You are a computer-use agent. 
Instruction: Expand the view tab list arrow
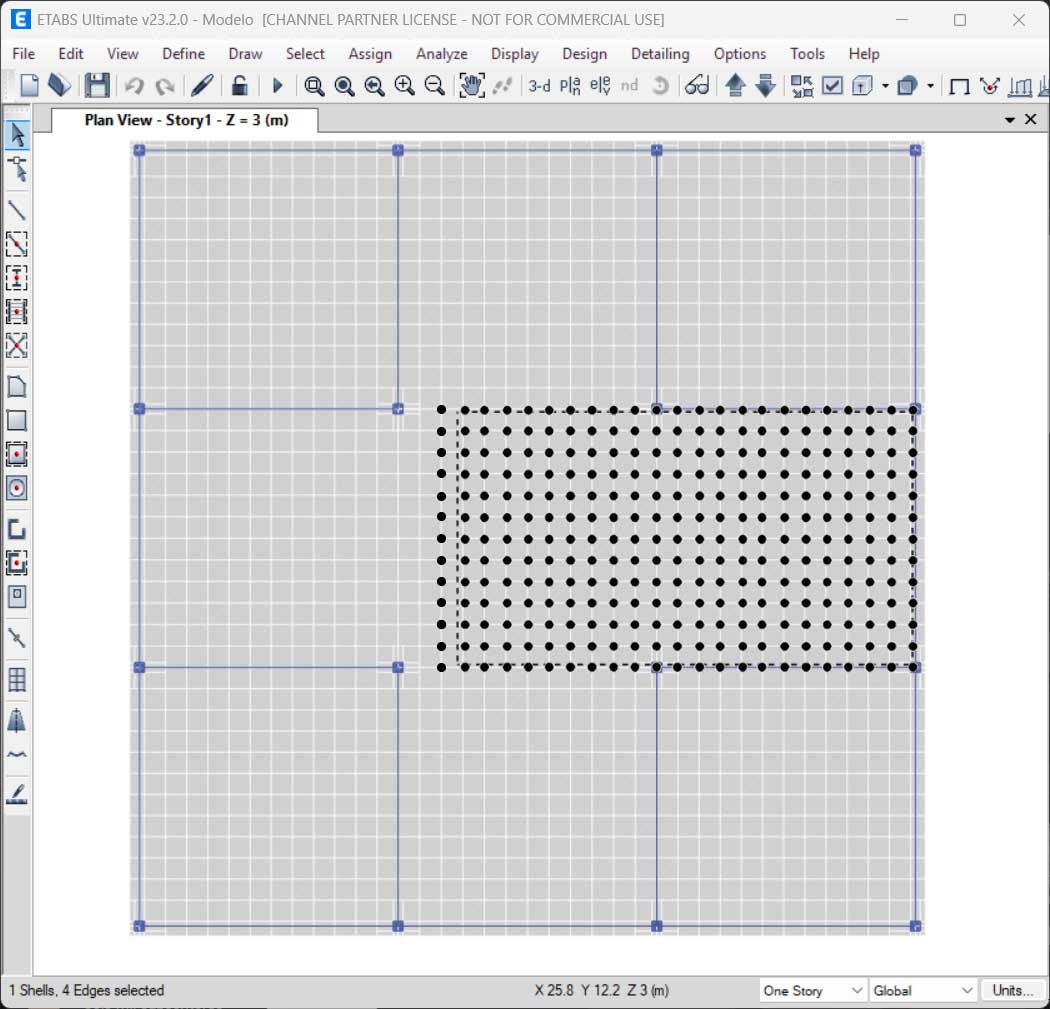pos(1010,120)
